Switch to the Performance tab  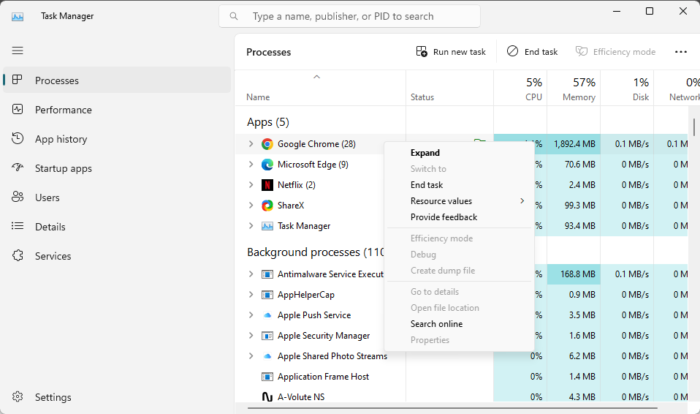[x=63, y=110]
